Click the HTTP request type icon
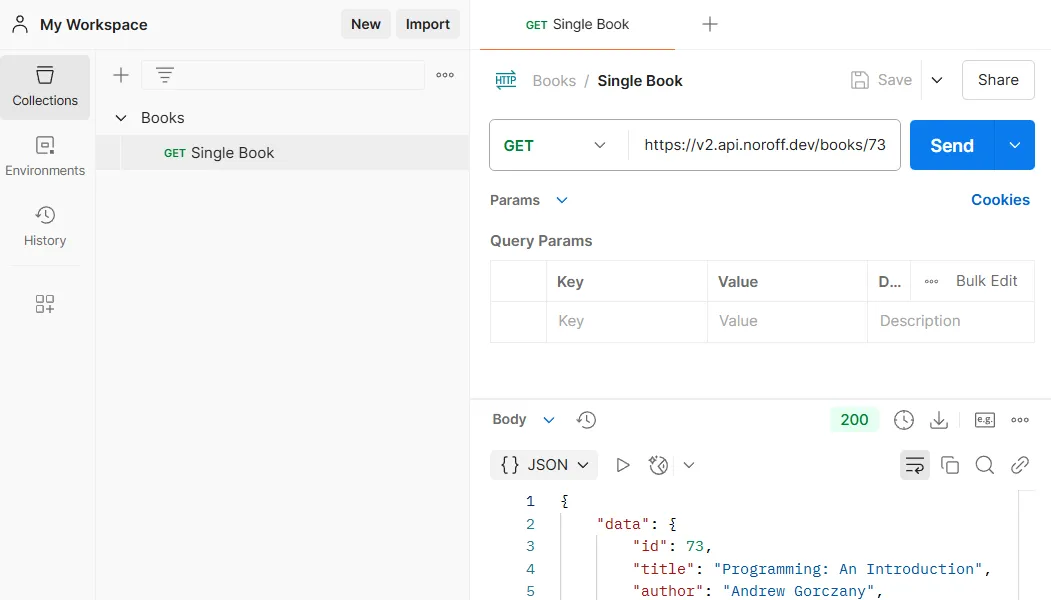 click(505, 80)
